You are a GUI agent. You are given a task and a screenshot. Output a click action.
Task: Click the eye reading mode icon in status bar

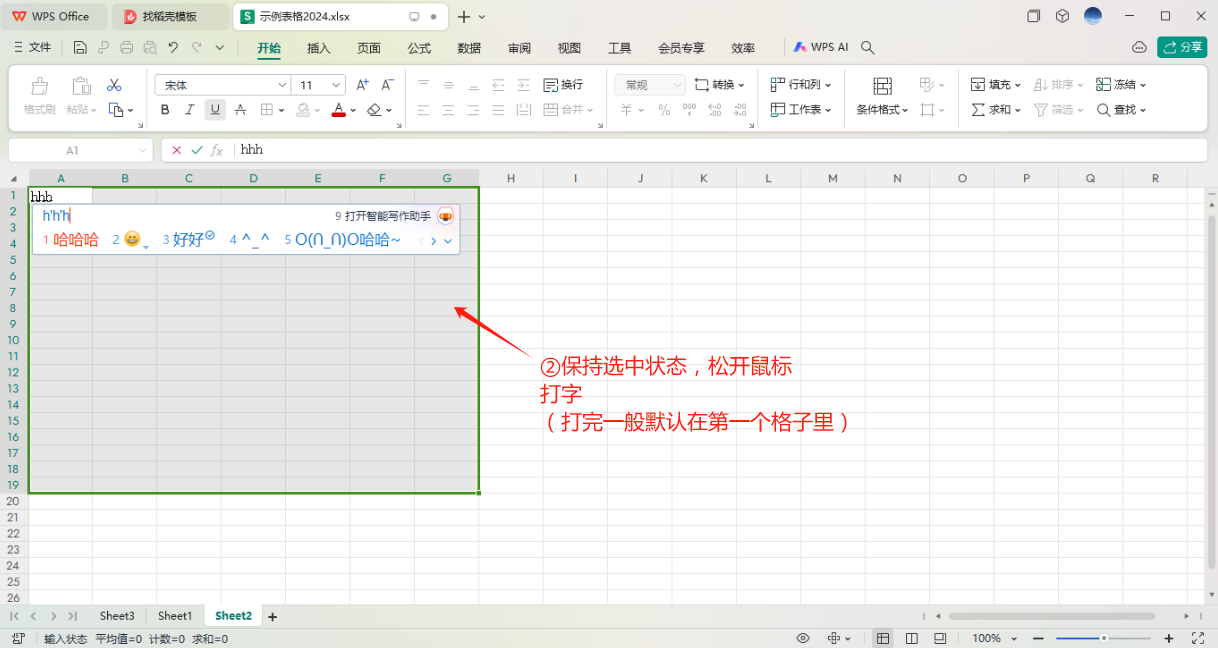pos(803,638)
